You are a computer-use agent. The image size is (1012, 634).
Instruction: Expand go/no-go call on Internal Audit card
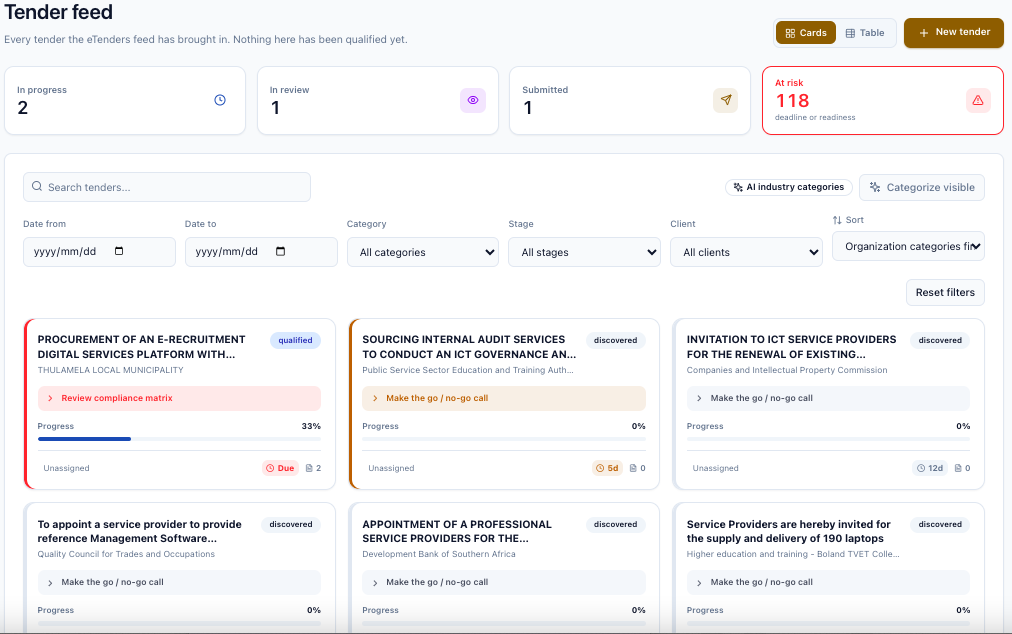point(503,398)
